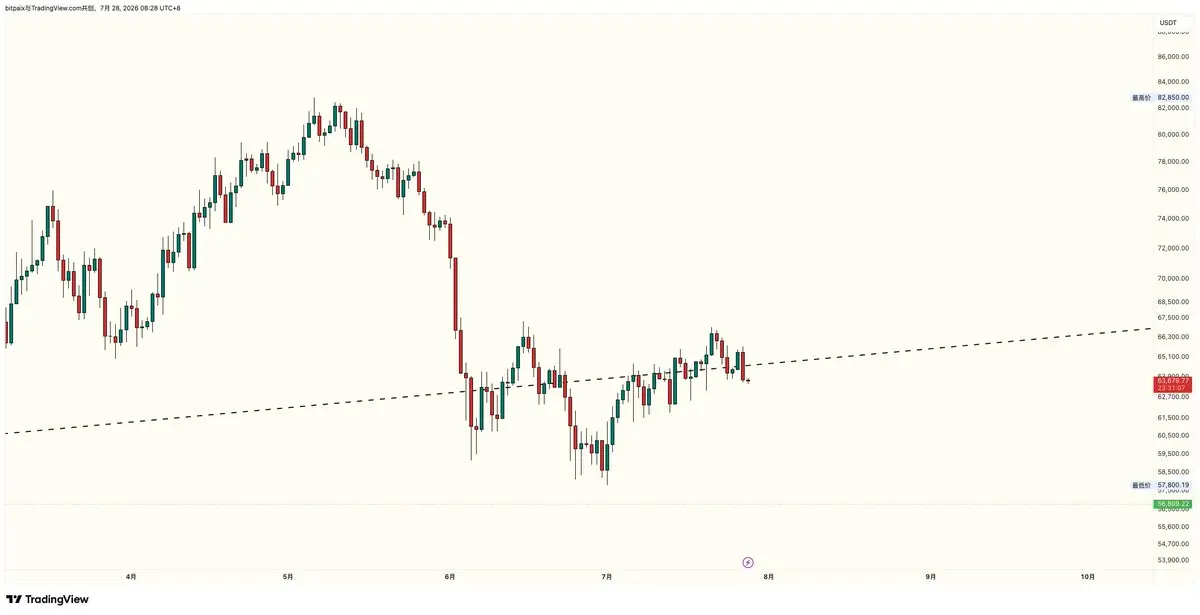The height and width of the screenshot is (615, 1200).
Task: Click the highest price 82,850.00 label
Action: point(1172,98)
